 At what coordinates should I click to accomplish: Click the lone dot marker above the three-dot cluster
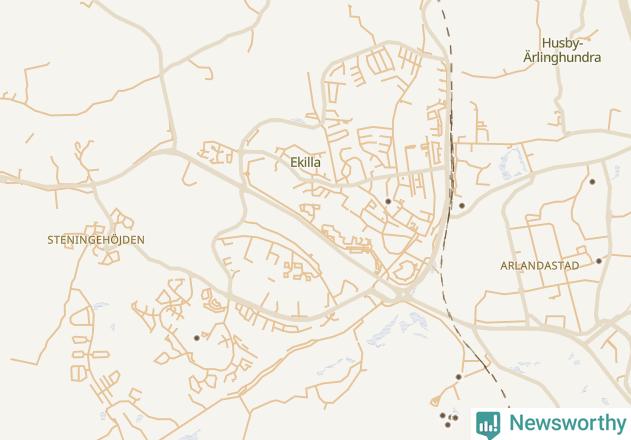(459, 377)
